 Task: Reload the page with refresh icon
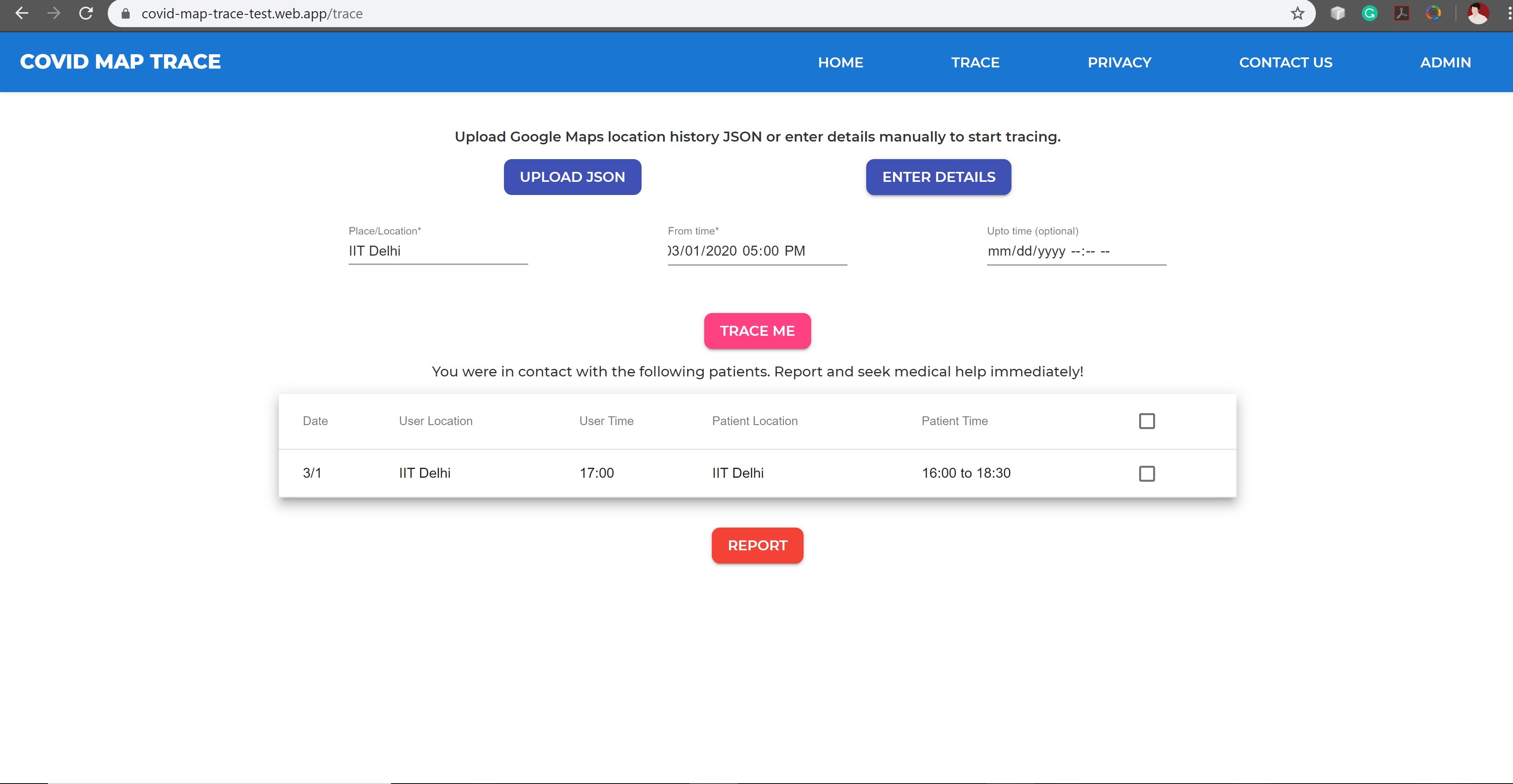pyautogui.click(x=86, y=14)
